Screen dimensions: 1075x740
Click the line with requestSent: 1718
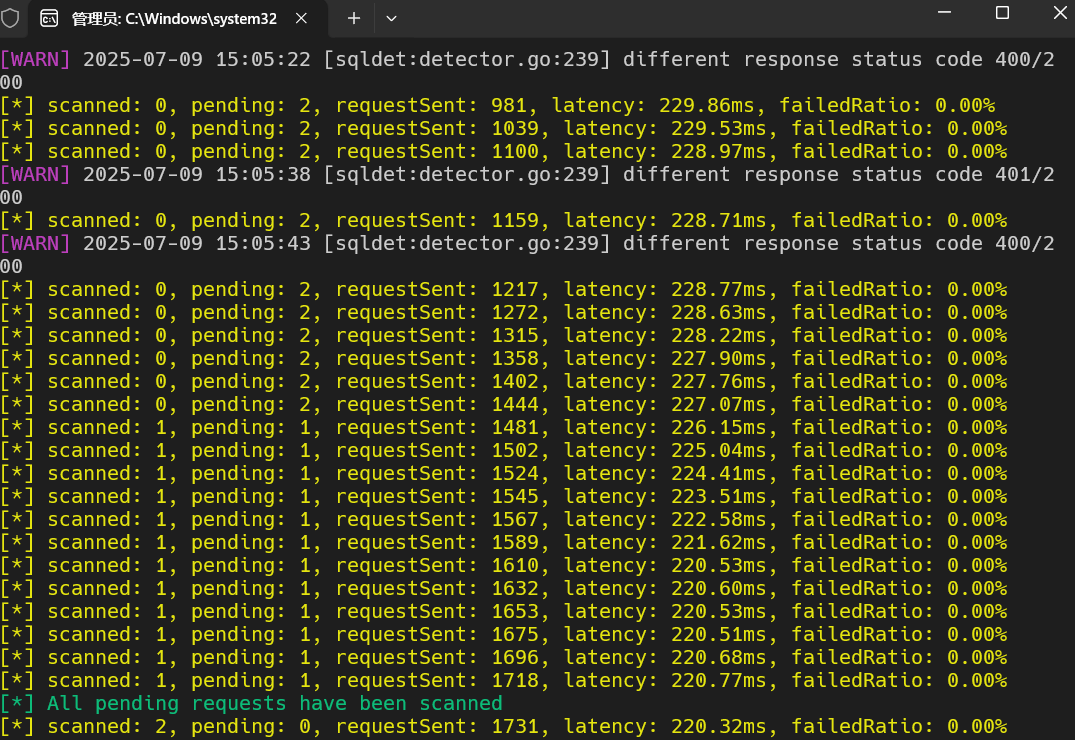coord(504,680)
